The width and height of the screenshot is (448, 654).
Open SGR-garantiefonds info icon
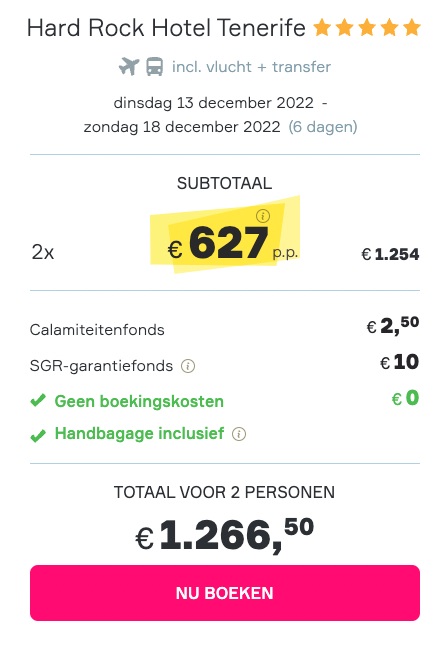point(188,366)
